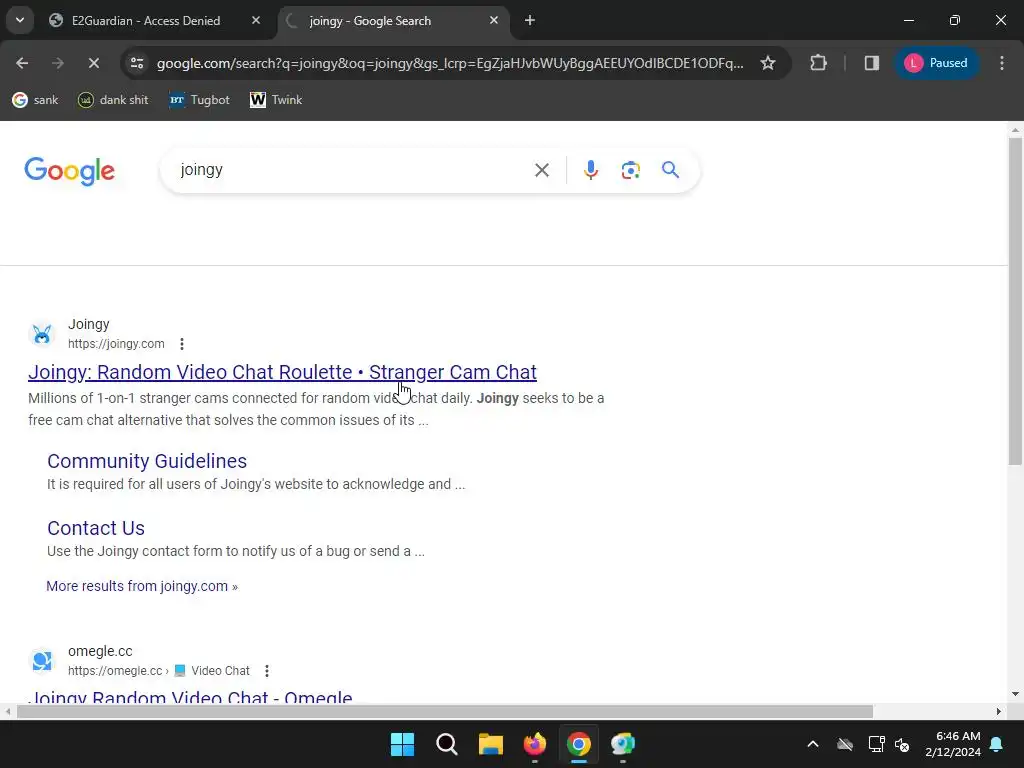Open Chrome three-dot menu
Screen dimensions: 1024x768
click(x=1002, y=63)
